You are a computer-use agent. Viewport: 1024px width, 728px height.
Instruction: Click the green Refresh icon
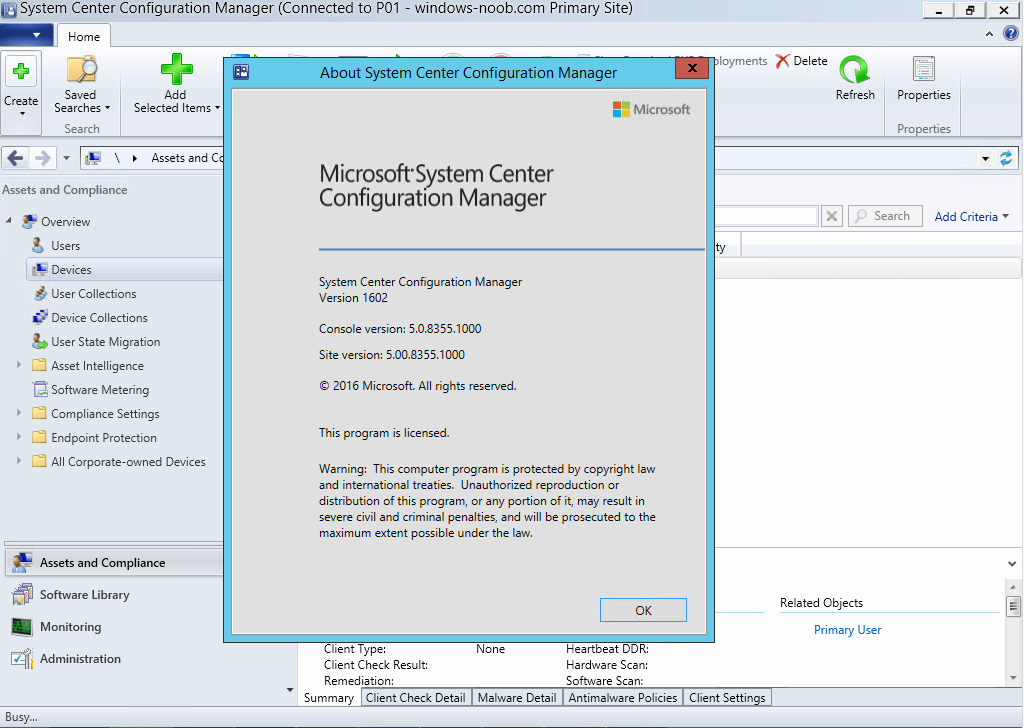[x=855, y=70]
